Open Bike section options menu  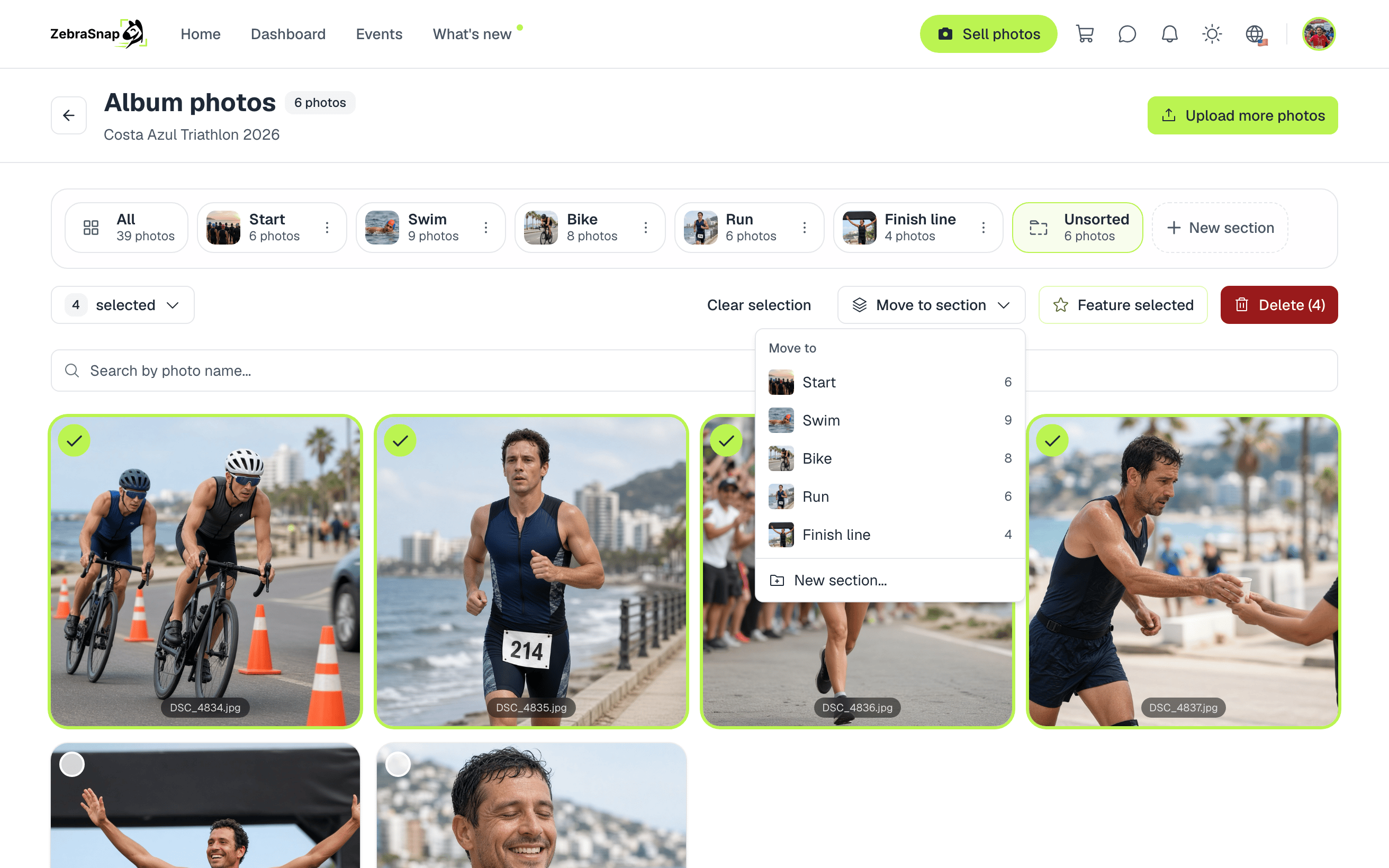point(646,228)
